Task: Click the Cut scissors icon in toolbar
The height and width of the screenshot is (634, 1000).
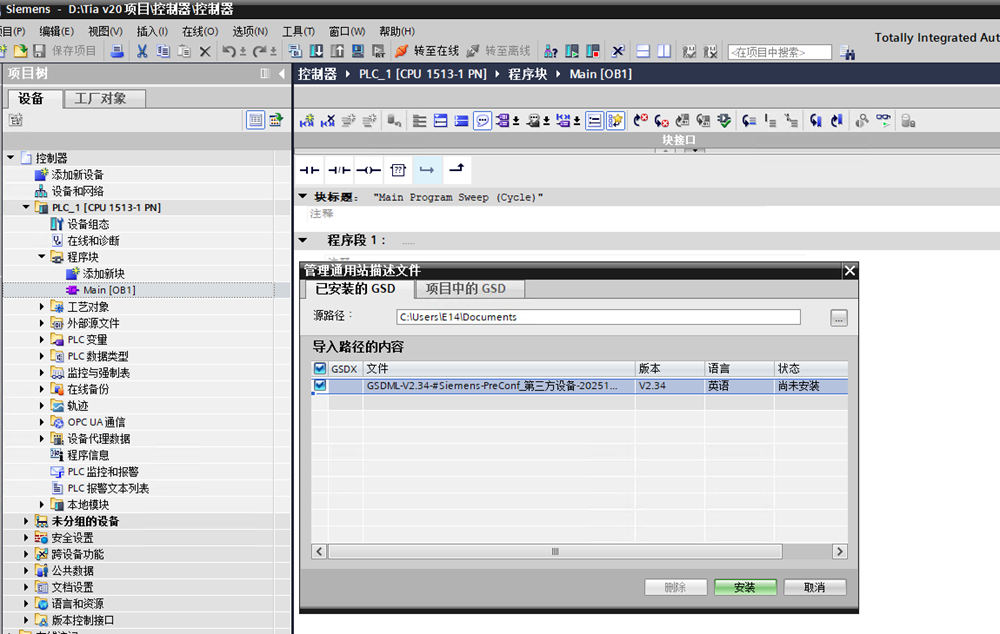Action: click(x=142, y=51)
